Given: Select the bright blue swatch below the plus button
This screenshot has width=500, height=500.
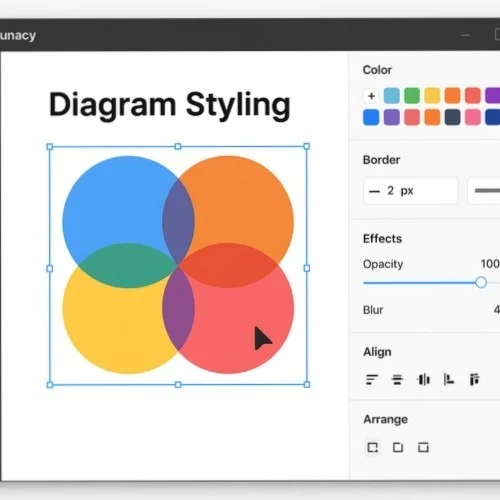Looking at the screenshot, I should point(371,117).
